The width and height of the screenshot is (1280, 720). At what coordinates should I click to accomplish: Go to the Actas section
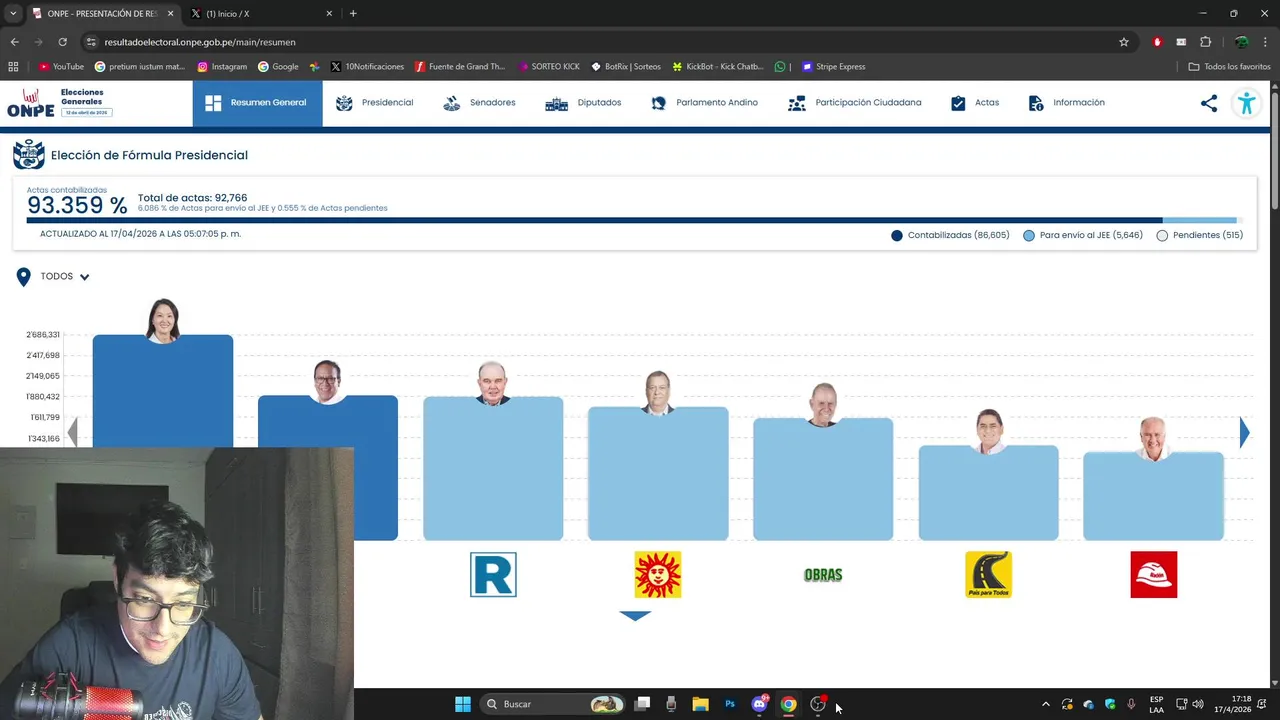pyautogui.click(x=975, y=103)
